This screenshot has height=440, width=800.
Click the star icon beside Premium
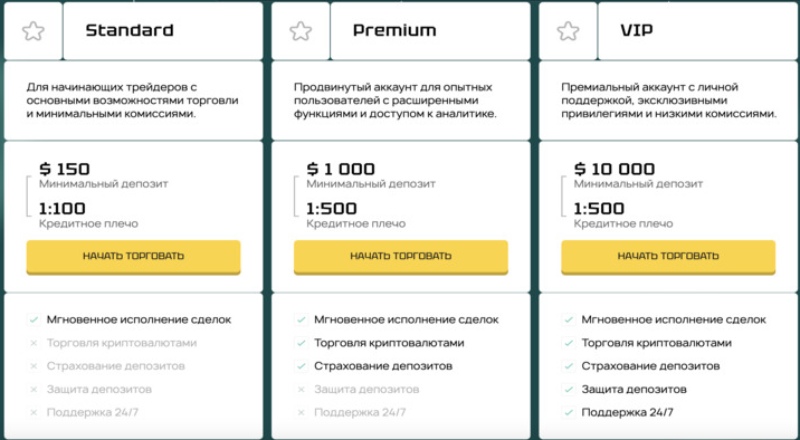(x=301, y=31)
